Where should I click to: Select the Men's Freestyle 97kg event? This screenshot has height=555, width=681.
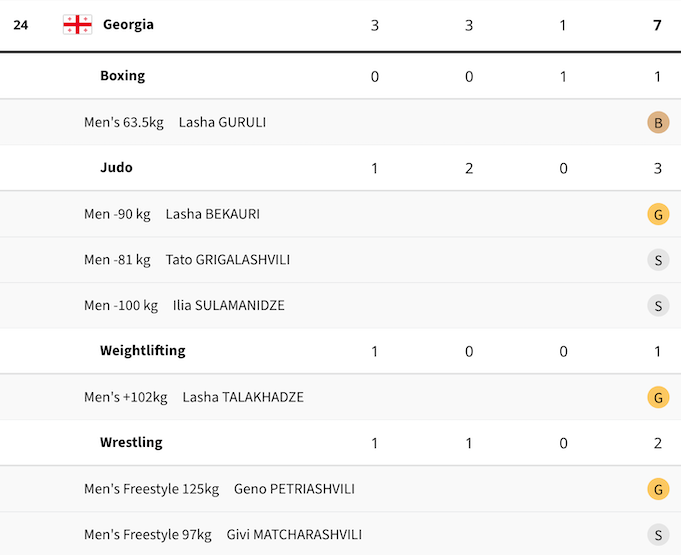[148, 535]
